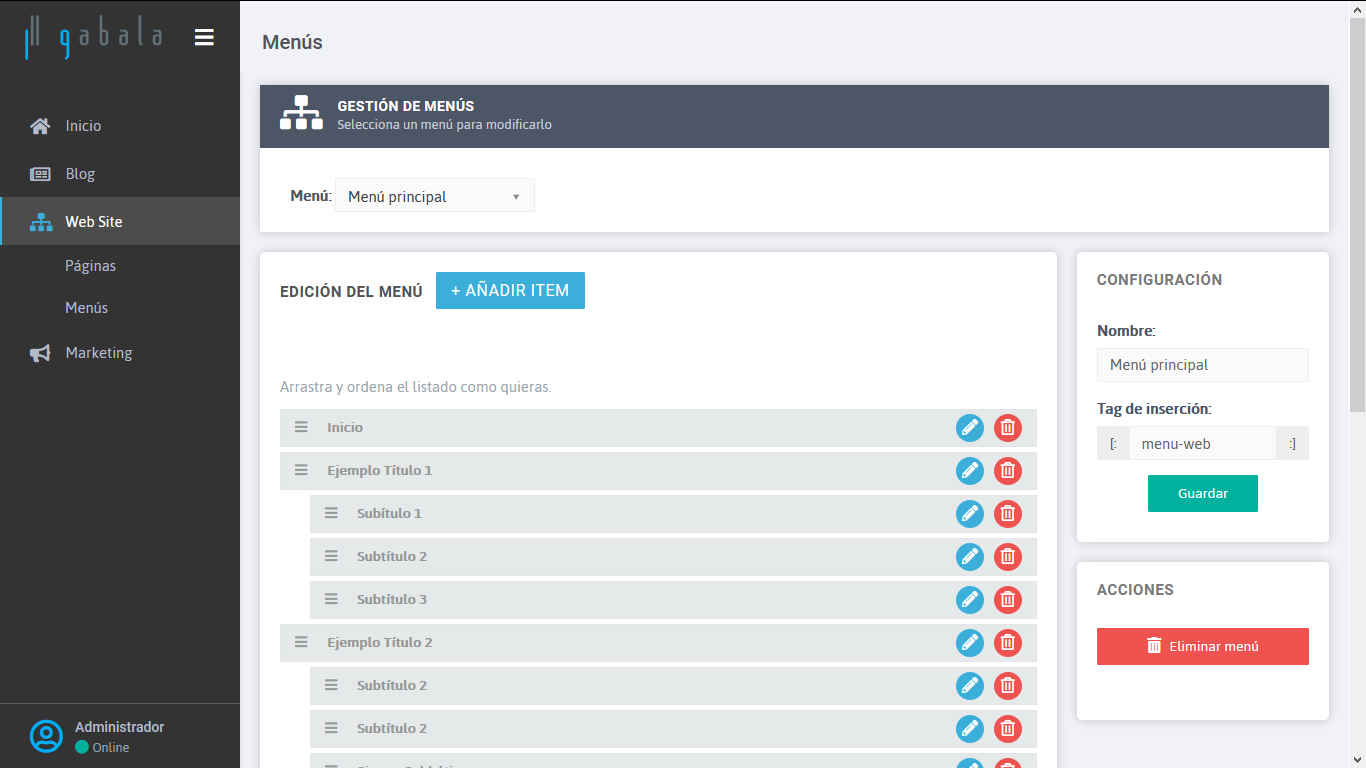Delete the Subtítulo 2 item below Subítulo 1
Viewport: 1366px width, 768px height.
pos(1008,557)
